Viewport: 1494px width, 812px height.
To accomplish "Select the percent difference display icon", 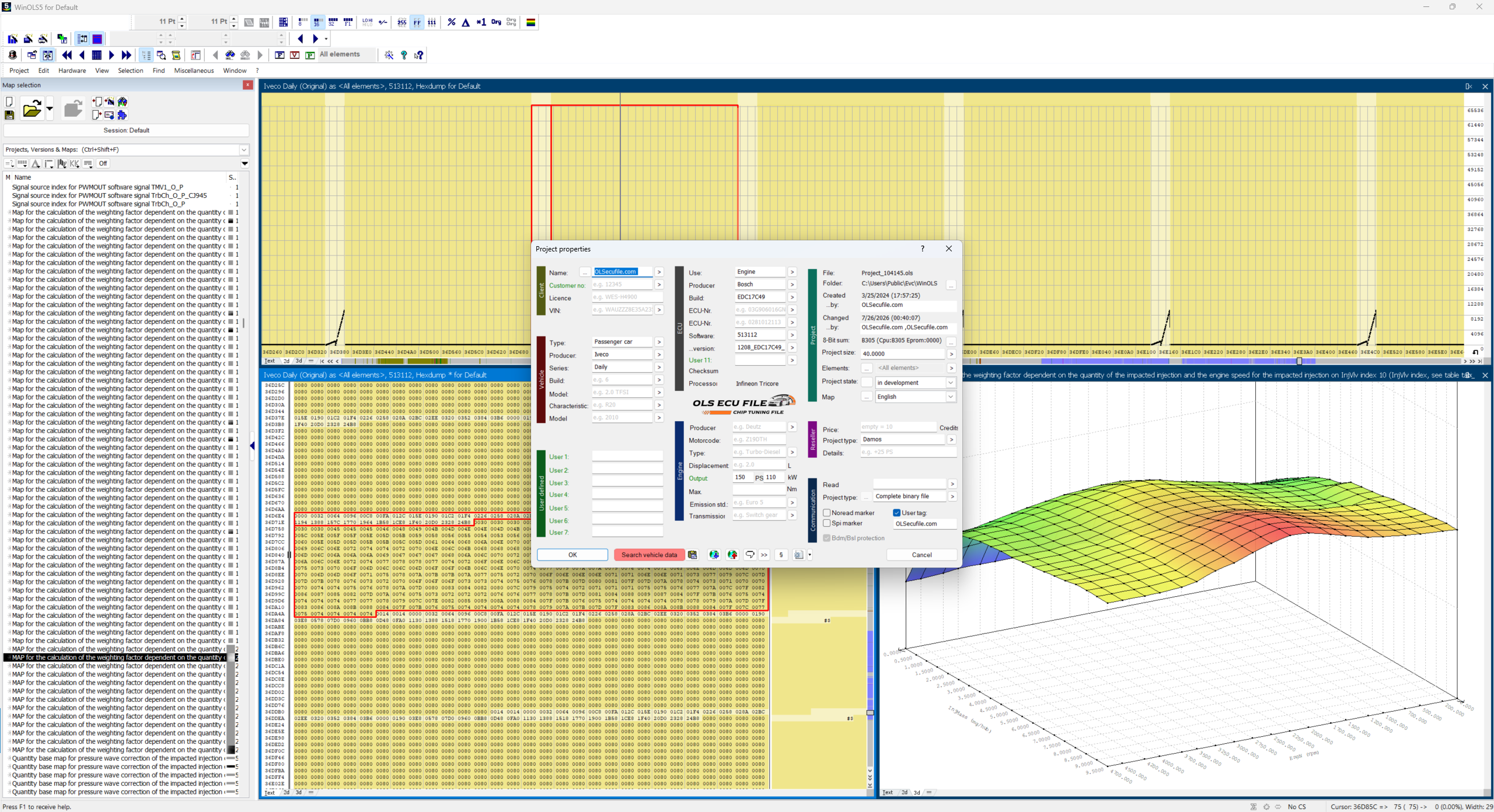I will pyautogui.click(x=451, y=22).
